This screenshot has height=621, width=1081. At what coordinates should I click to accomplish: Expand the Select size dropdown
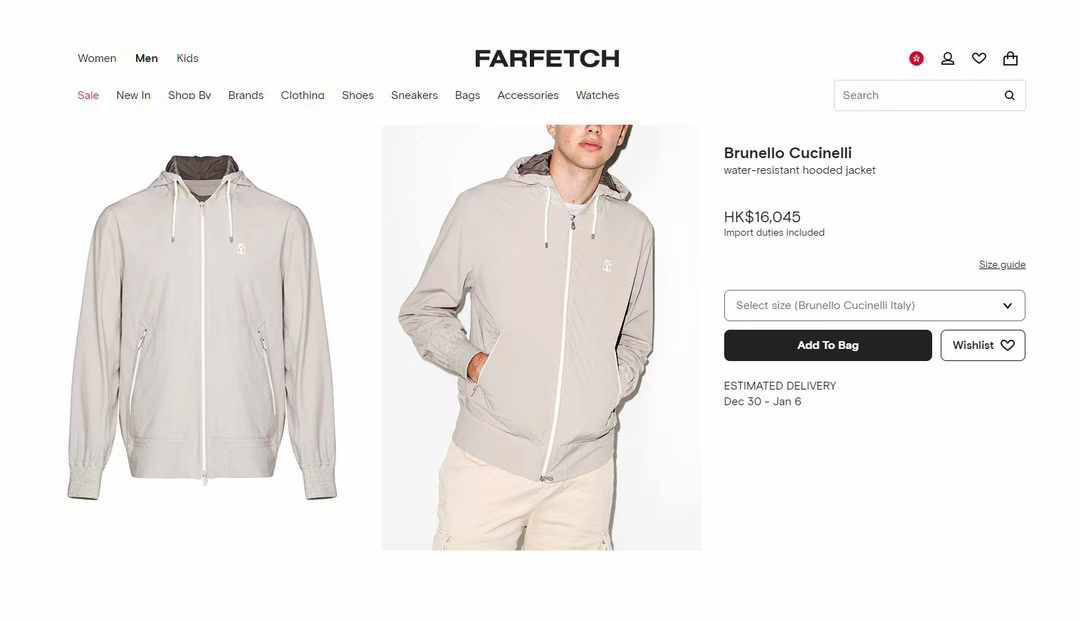pyautogui.click(x=874, y=305)
